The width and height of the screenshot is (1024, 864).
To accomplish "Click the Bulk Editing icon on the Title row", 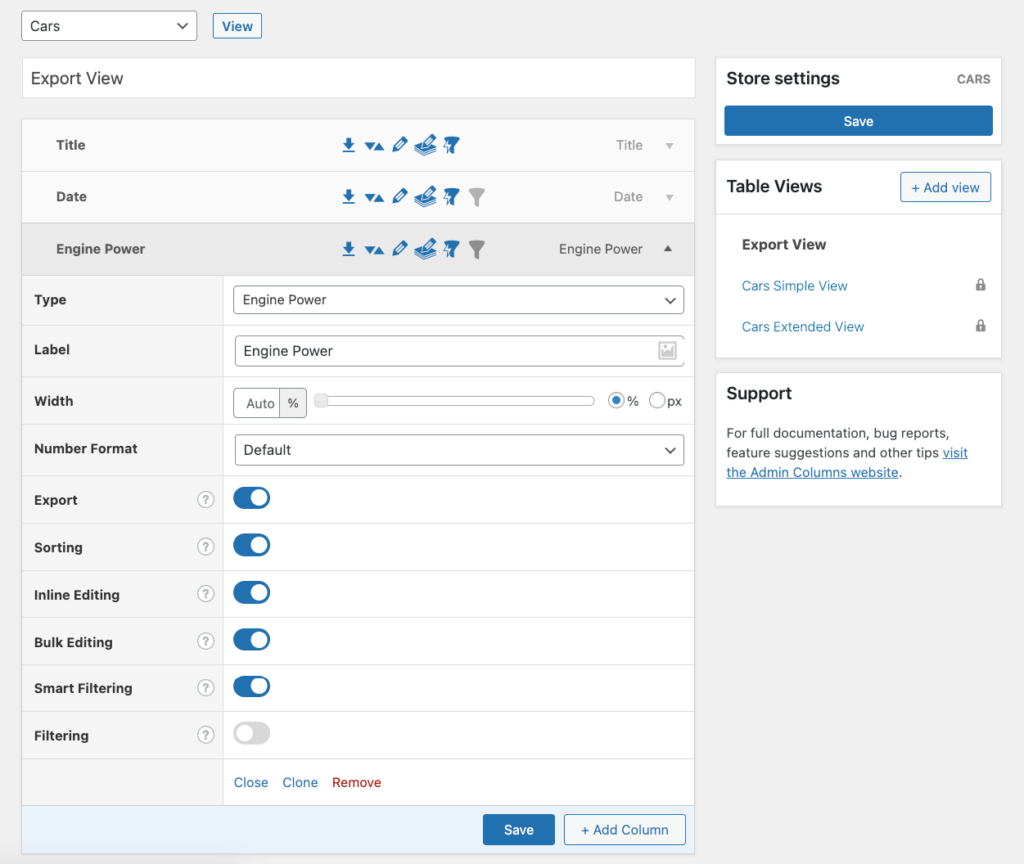I will [425, 145].
